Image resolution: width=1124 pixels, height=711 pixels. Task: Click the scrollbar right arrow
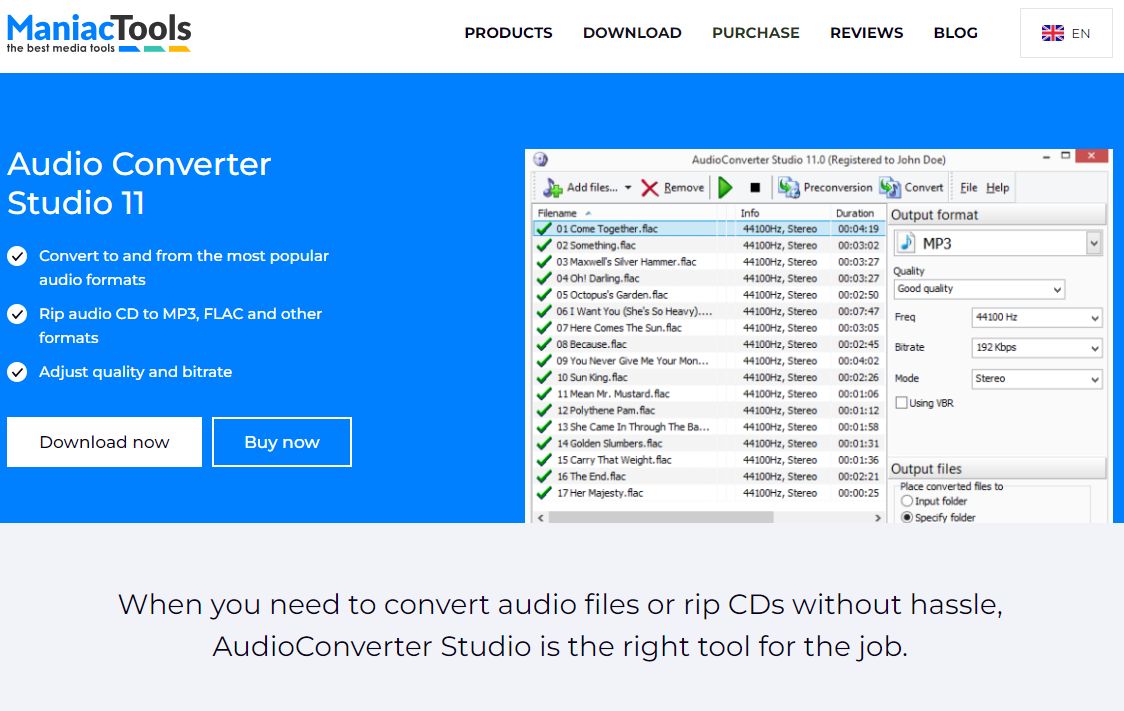[877, 517]
